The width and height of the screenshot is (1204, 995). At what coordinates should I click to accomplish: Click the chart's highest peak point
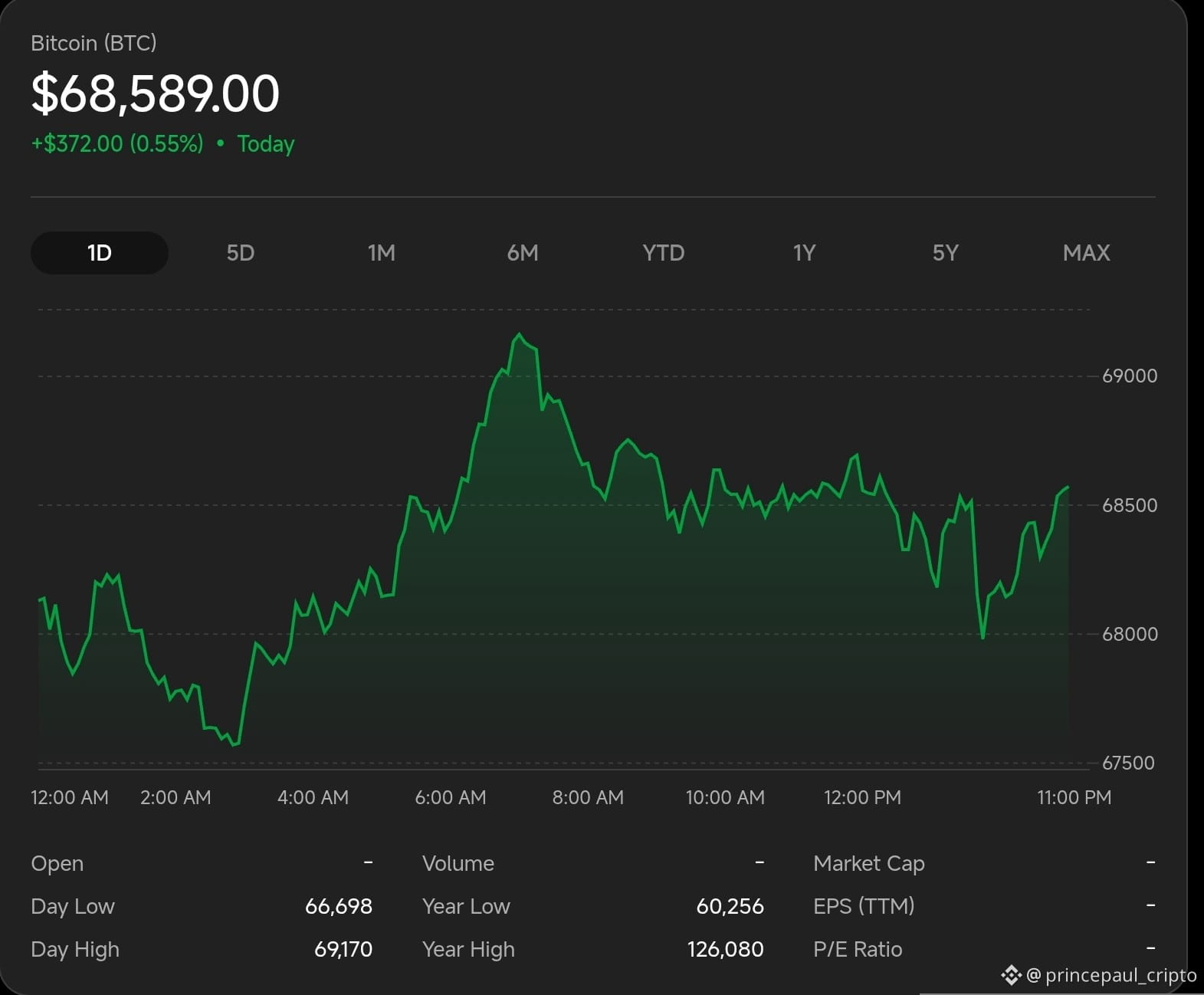pyautogui.click(x=520, y=334)
